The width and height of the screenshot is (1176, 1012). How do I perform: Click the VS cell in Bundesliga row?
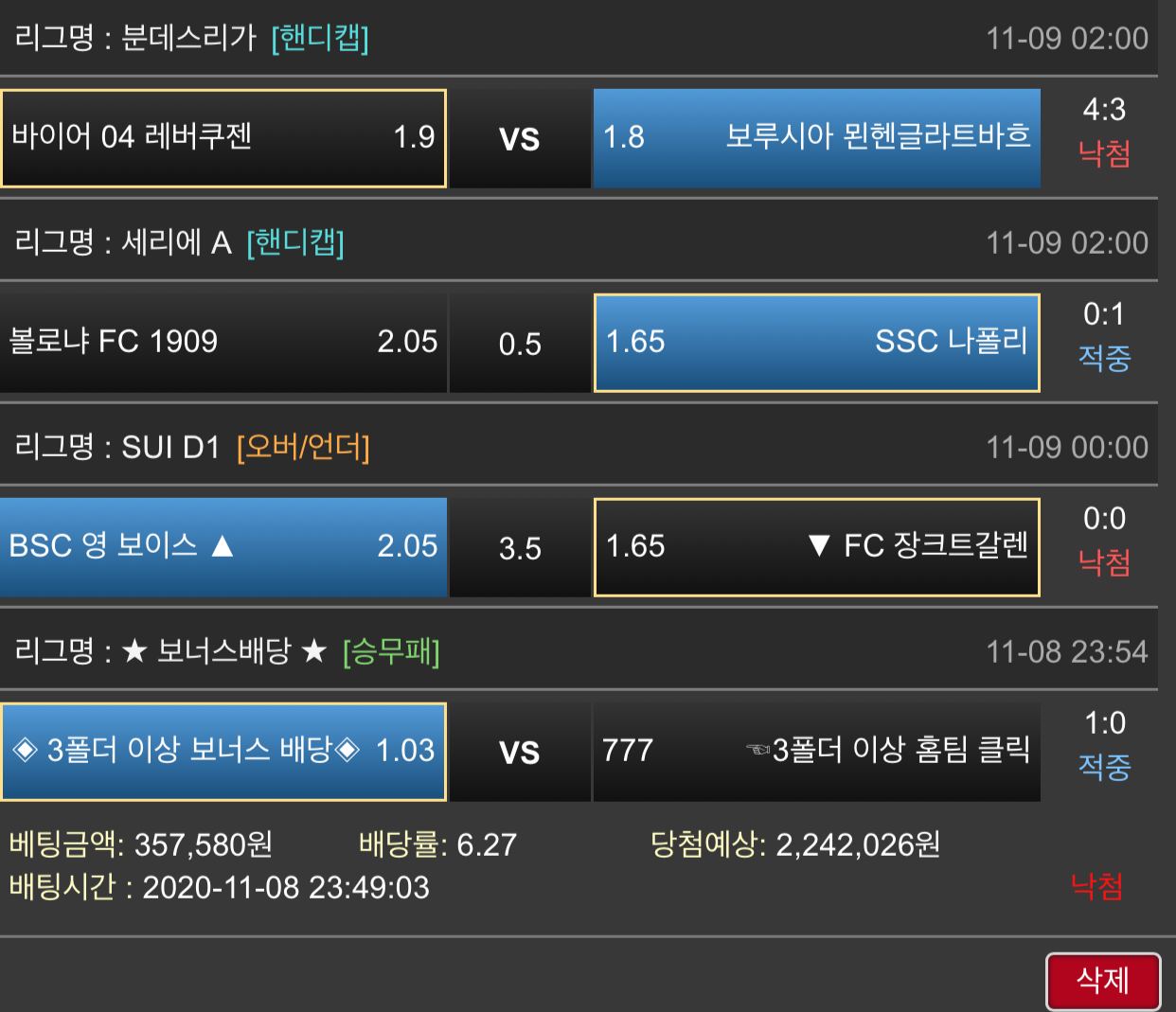click(x=520, y=139)
